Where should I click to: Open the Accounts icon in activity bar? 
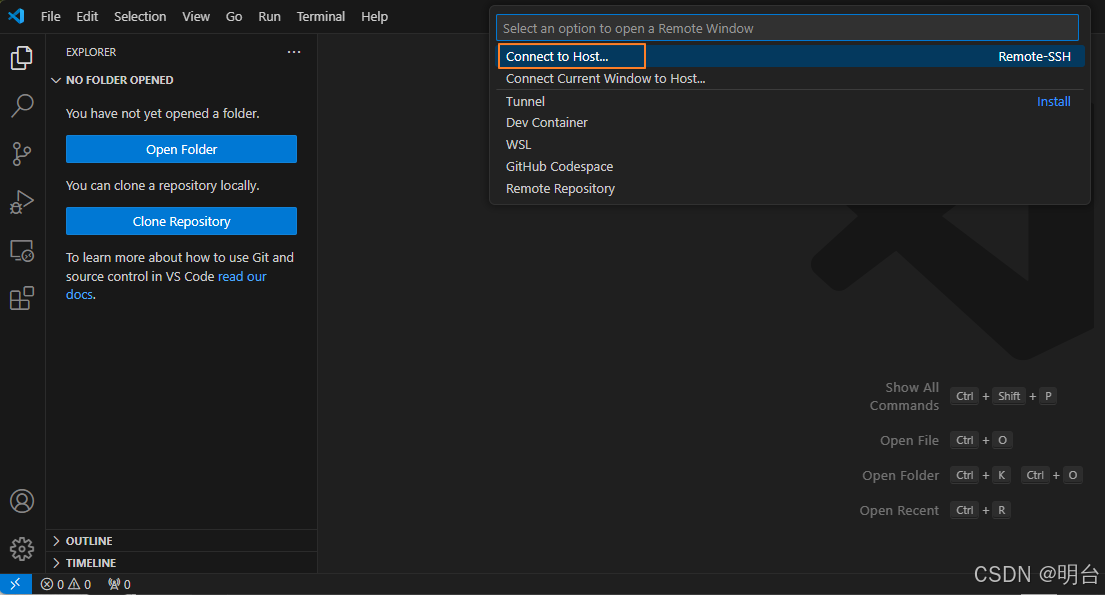pos(22,501)
